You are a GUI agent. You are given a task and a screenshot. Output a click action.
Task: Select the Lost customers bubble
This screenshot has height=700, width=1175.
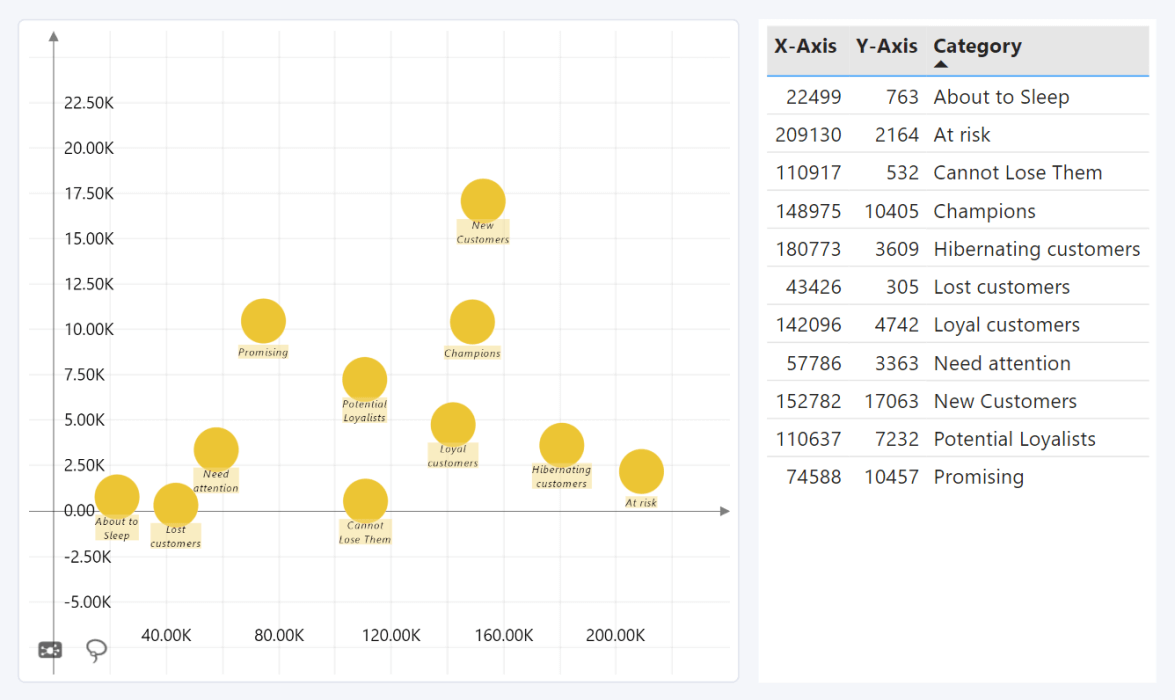pos(176,505)
